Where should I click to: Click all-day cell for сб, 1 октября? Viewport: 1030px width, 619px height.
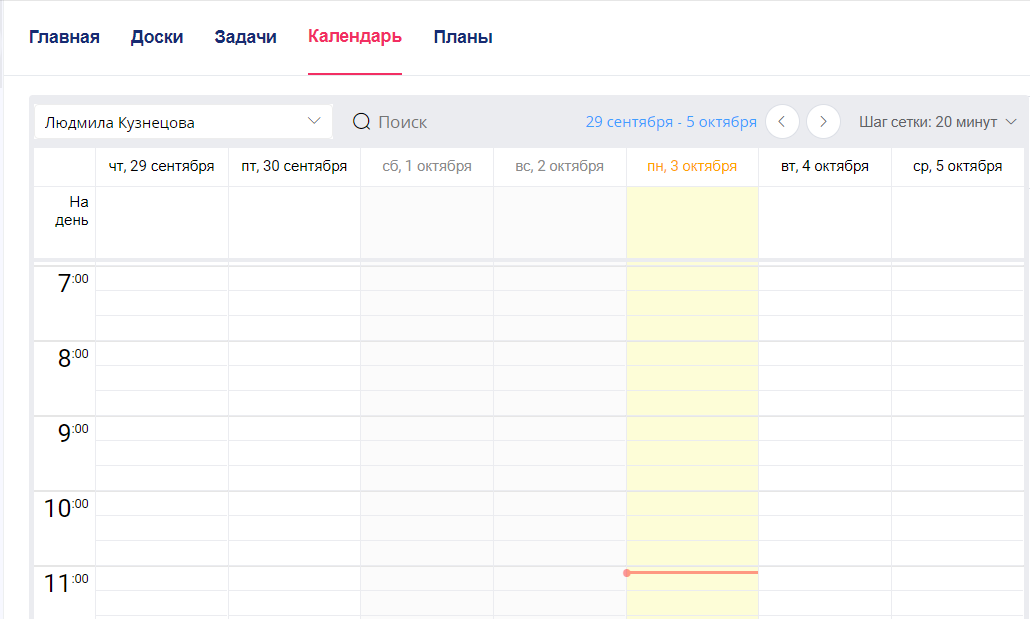[427, 223]
